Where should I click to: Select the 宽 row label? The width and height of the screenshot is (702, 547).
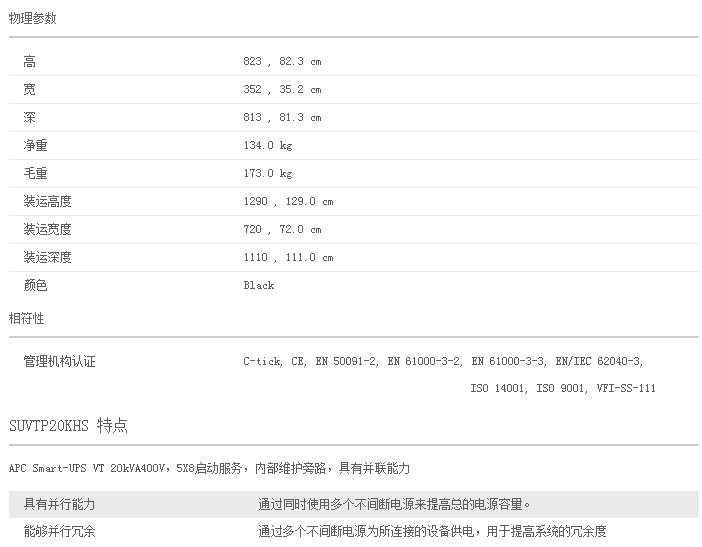30,89
